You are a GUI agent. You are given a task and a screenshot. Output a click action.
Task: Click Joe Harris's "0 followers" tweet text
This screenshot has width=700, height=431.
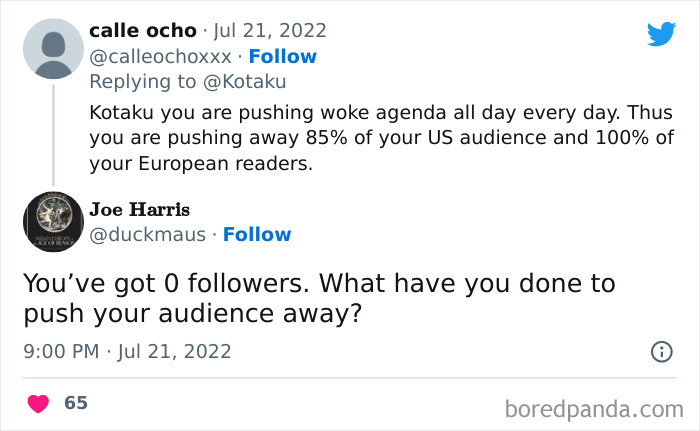pos(319,297)
